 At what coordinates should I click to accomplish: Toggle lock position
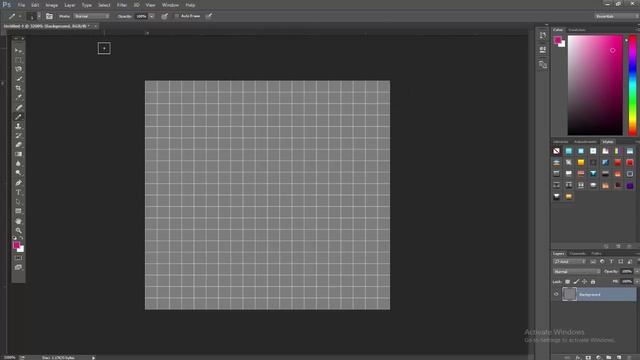point(584,282)
